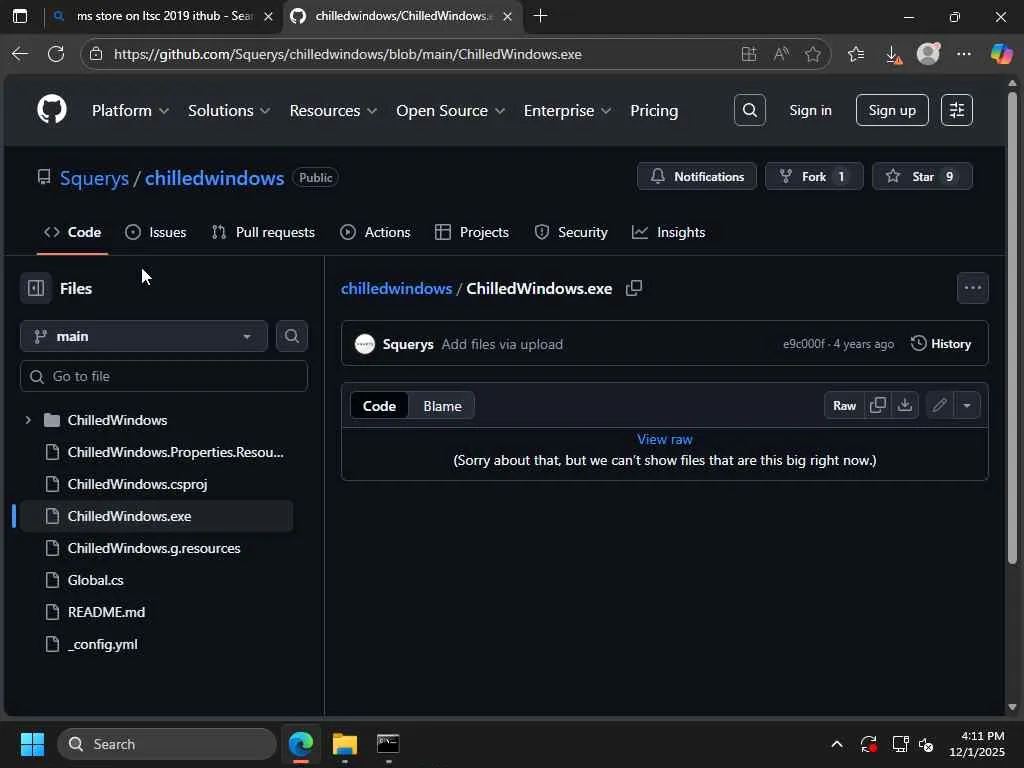Expand the Platform menu
Image resolution: width=1024 pixels, height=768 pixels.
tap(131, 110)
